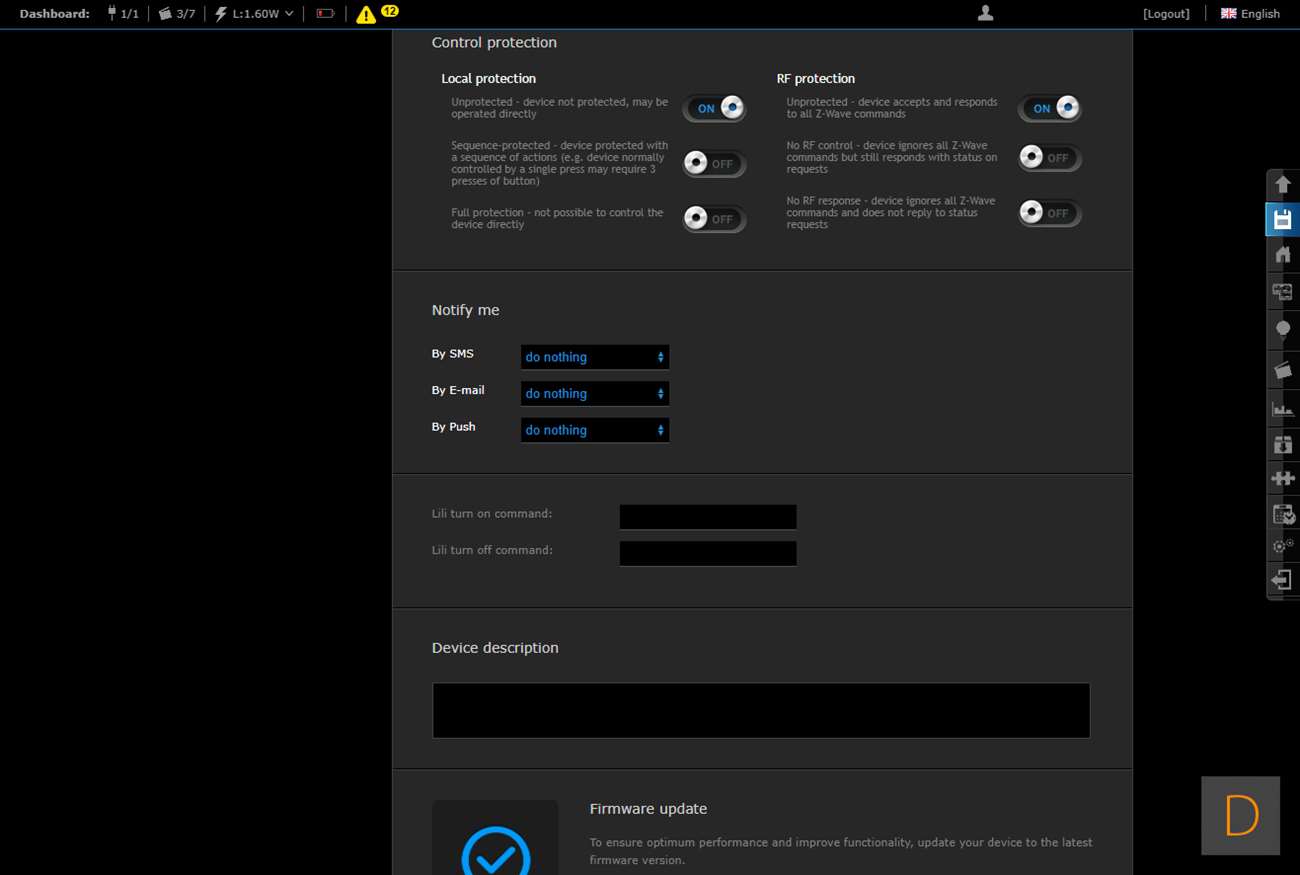Open the light bulb devices icon
This screenshot has height=875, width=1300.
point(1282,329)
